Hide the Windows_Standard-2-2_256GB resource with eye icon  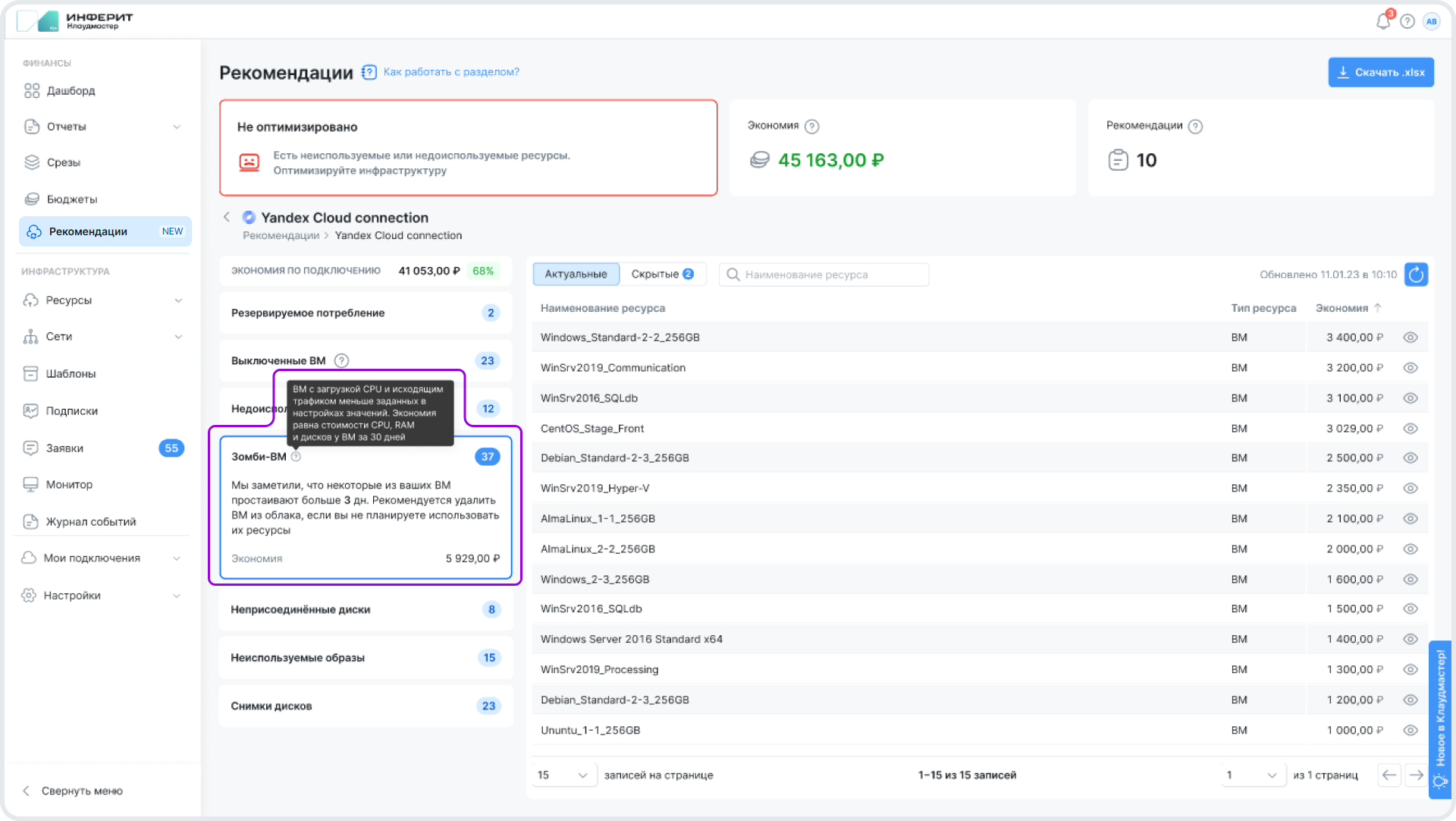[x=1410, y=338]
